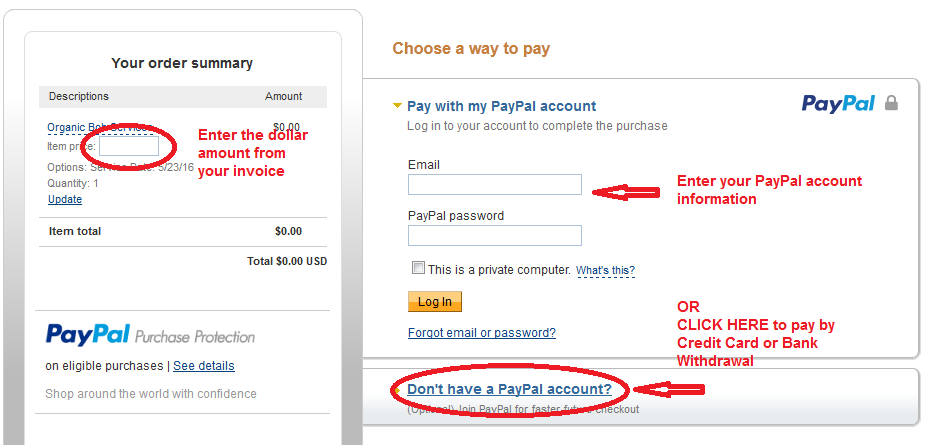
Task: Click the 'Total $0.00 USD' text
Action: [287, 261]
